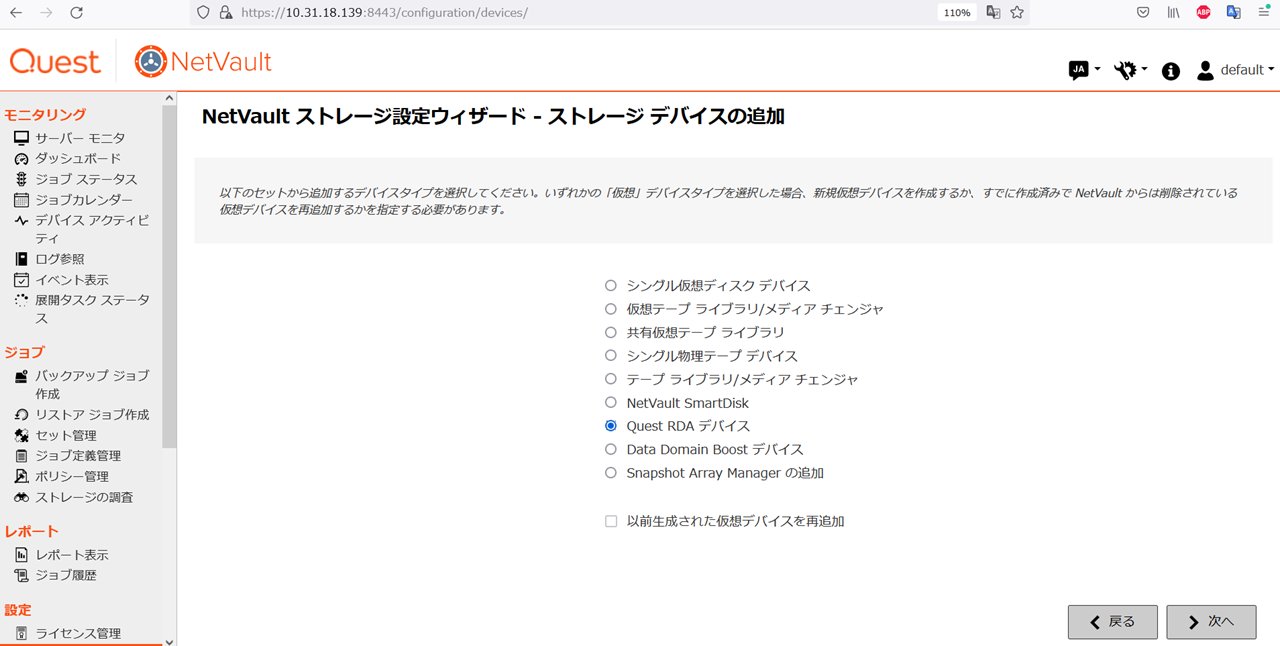Open ポリシー管理 from the sidebar
The width and height of the screenshot is (1280, 646).
click(x=72, y=476)
